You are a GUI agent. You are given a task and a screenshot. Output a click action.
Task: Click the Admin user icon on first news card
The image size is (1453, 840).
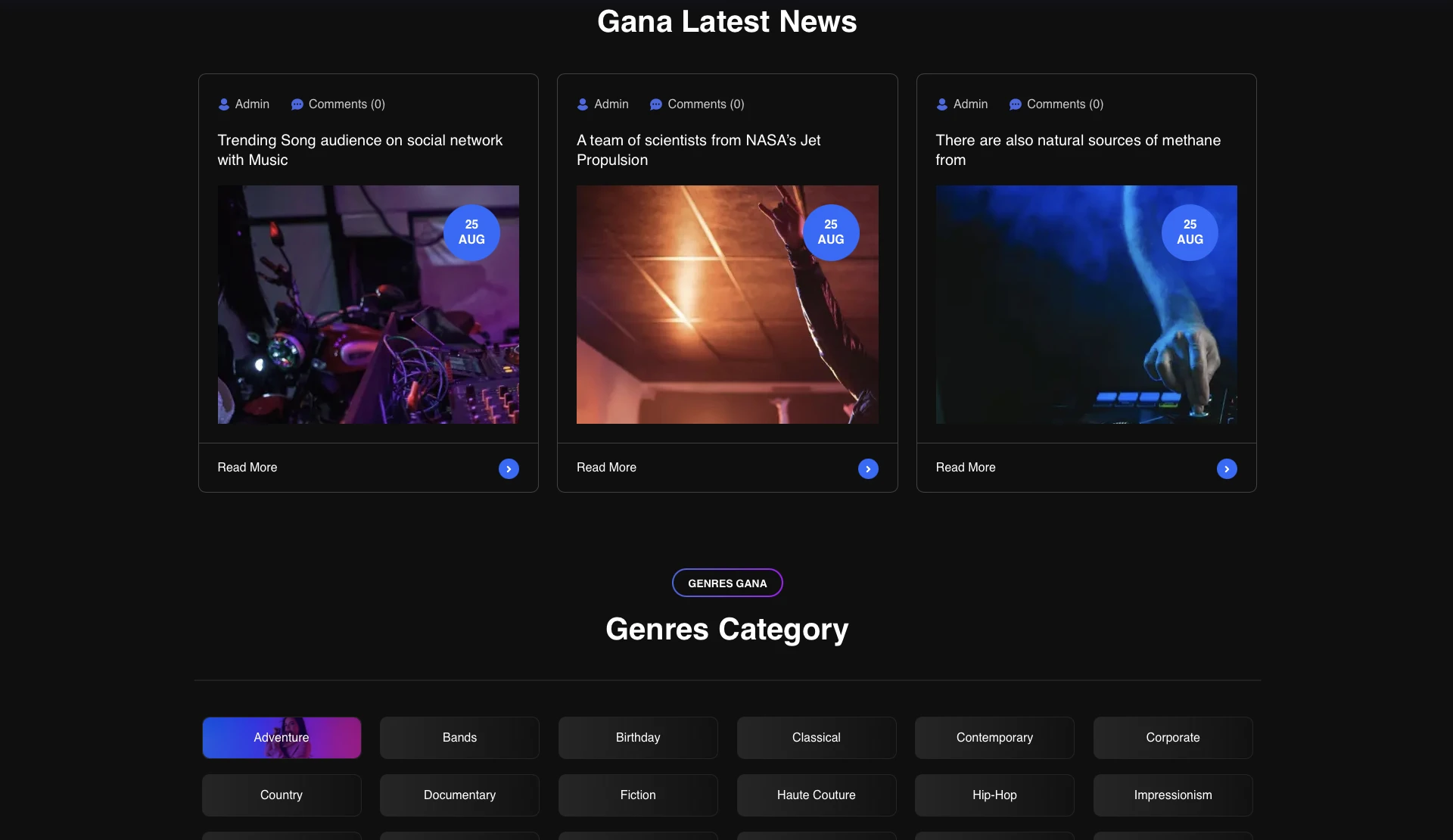tap(224, 104)
